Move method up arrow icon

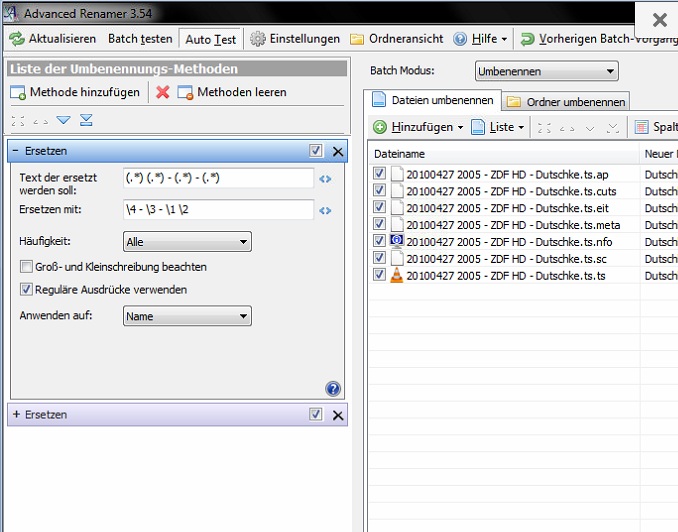pos(41,122)
